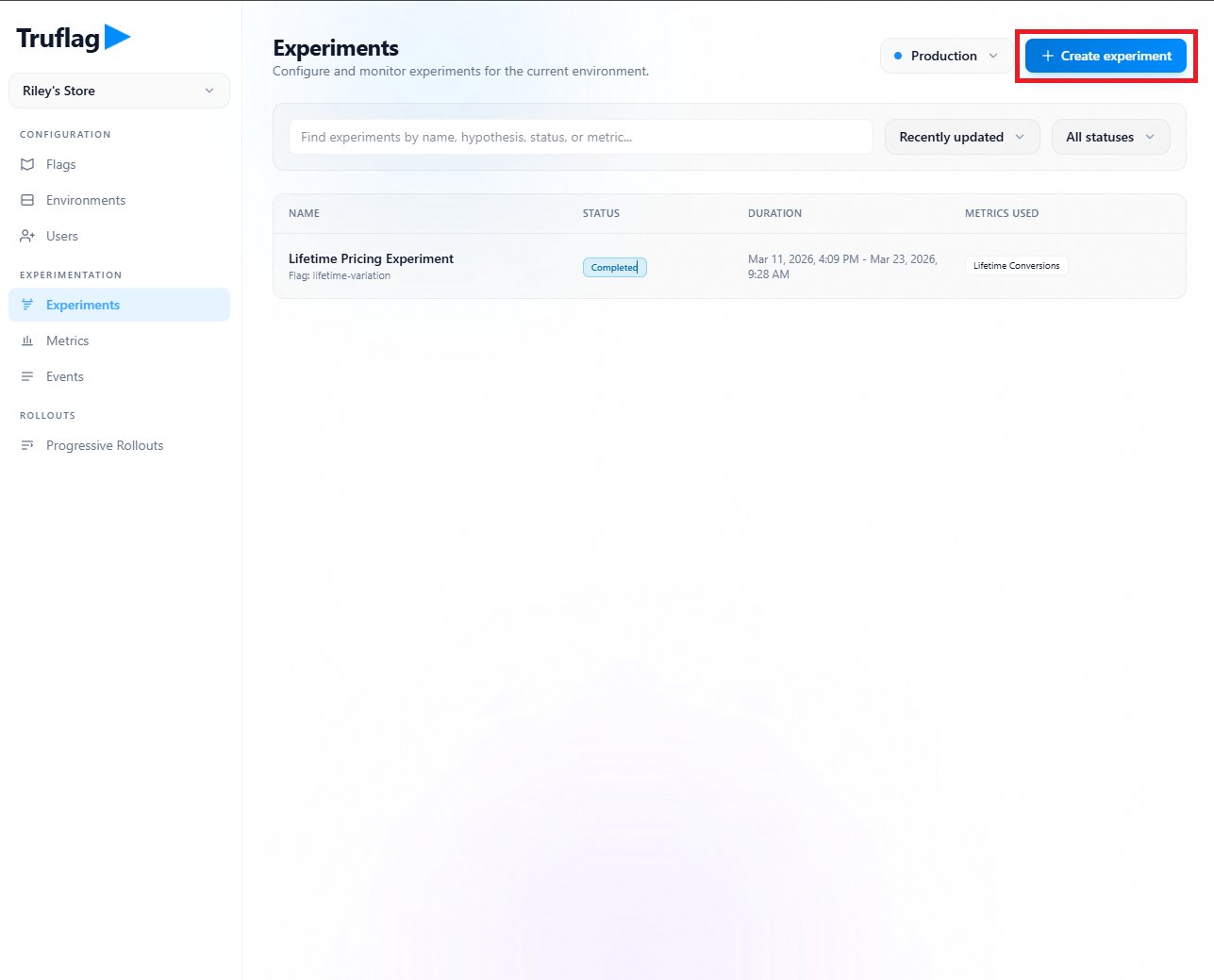
Task: Open the Recently updated sort dropdown
Action: [x=961, y=137]
